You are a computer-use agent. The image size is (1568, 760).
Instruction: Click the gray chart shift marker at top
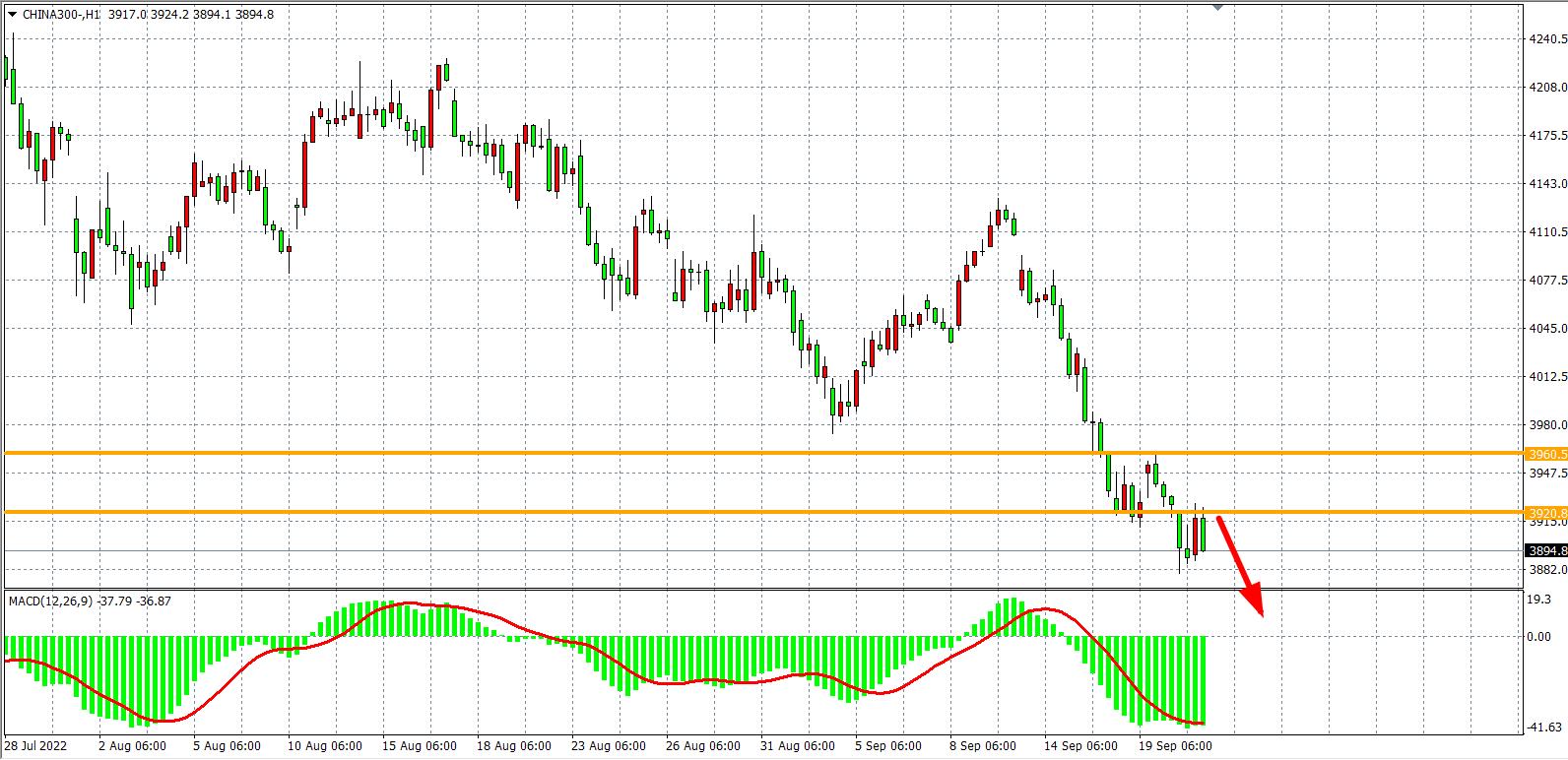[x=1218, y=7]
